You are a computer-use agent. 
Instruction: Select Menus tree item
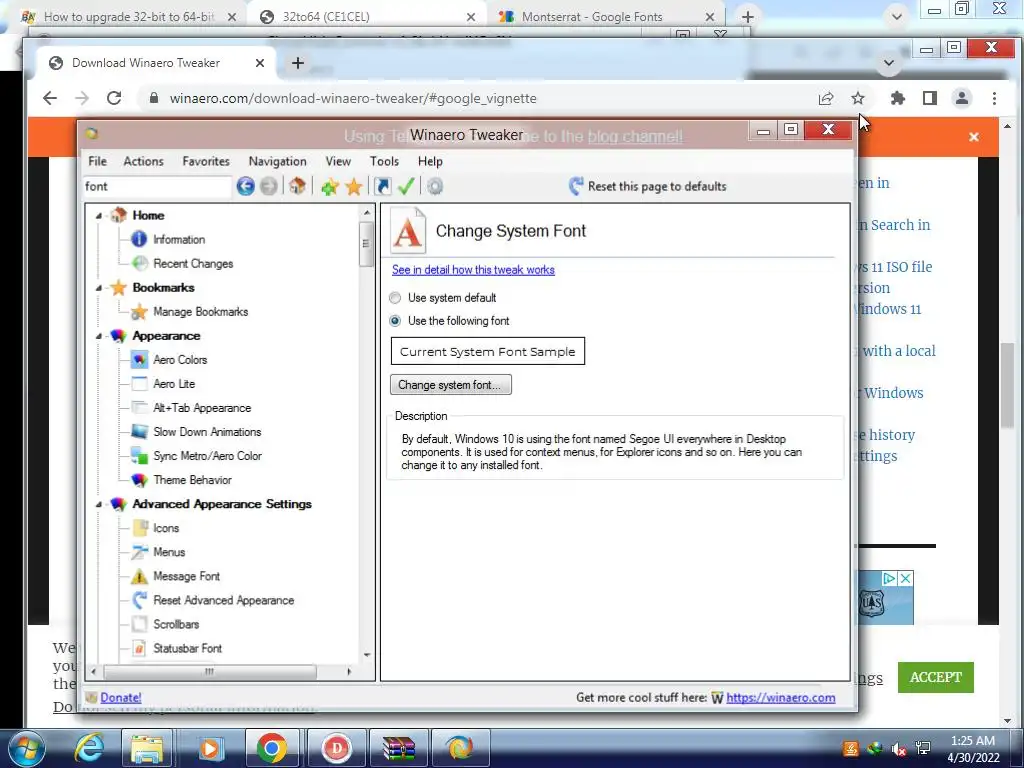click(x=168, y=552)
